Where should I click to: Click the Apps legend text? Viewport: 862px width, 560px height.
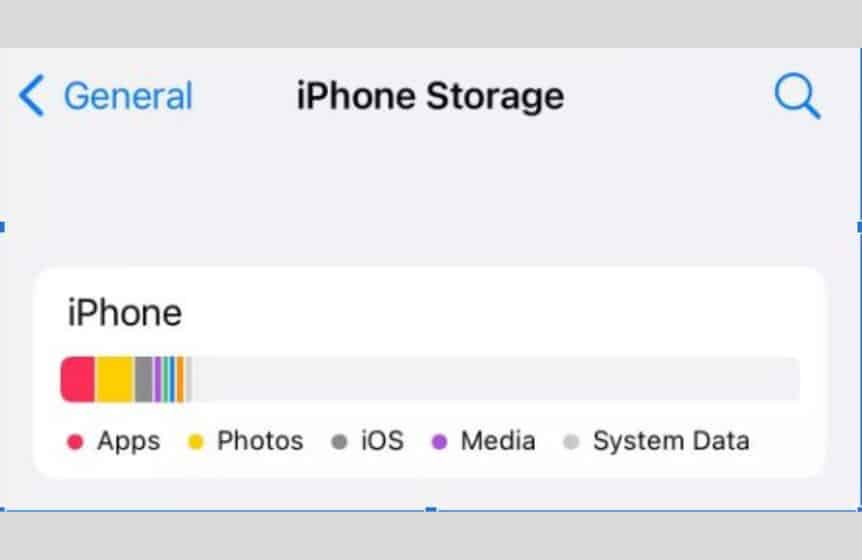(x=128, y=441)
